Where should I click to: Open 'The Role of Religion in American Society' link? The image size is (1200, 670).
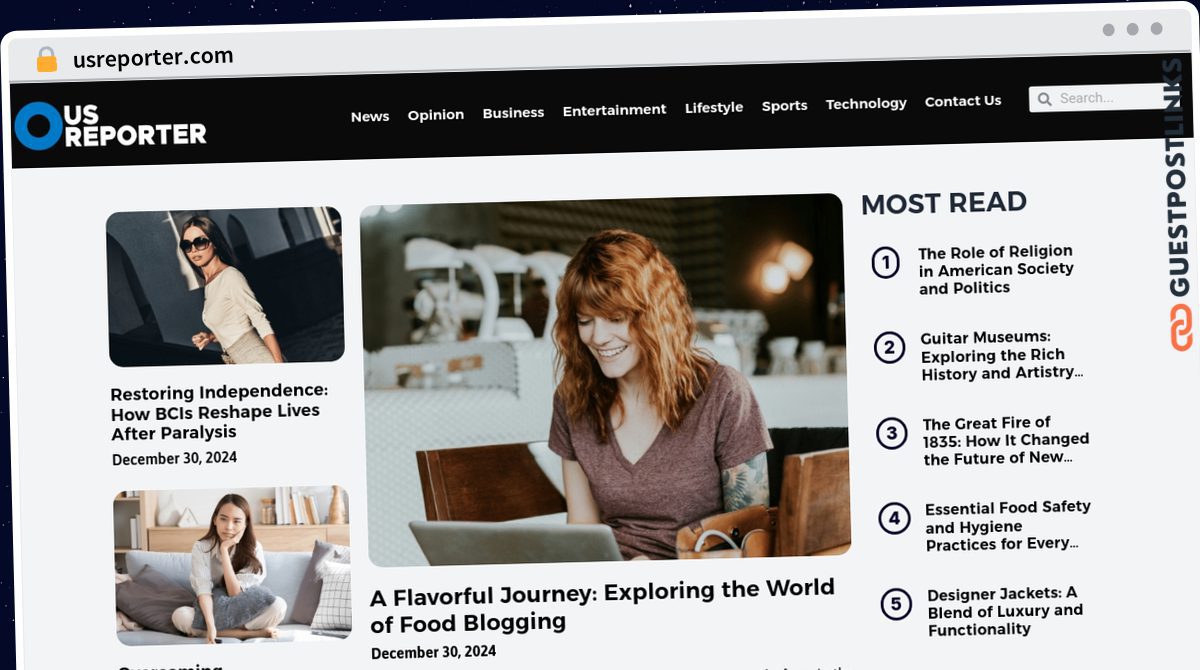click(x=996, y=269)
